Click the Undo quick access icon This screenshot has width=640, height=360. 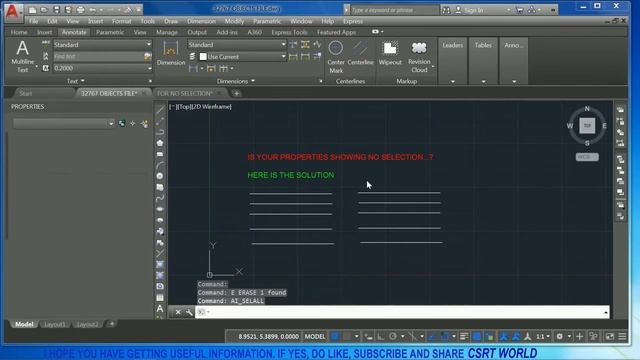(x=93, y=10)
